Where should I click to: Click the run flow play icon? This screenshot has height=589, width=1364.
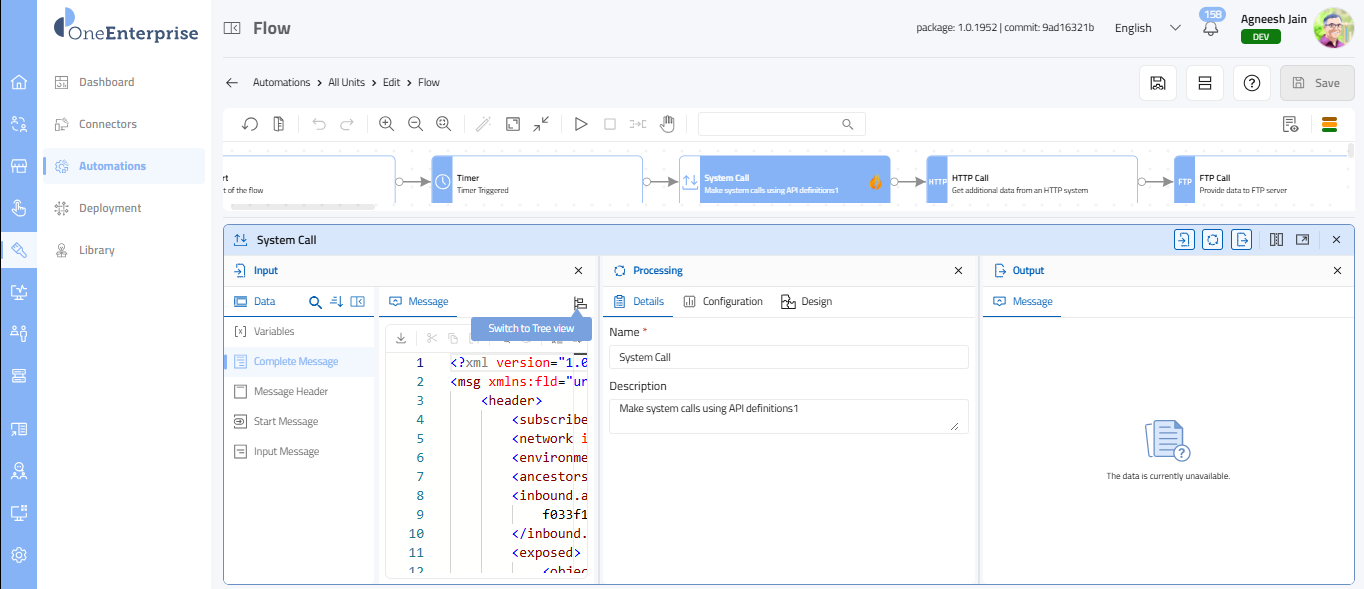click(x=581, y=124)
